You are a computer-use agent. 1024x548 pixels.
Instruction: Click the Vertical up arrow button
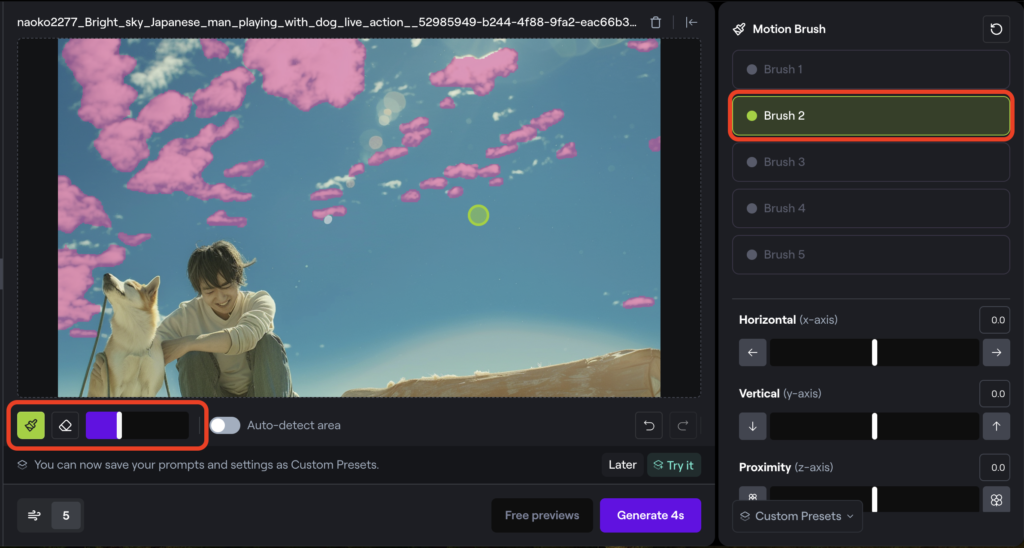(x=995, y=426)
